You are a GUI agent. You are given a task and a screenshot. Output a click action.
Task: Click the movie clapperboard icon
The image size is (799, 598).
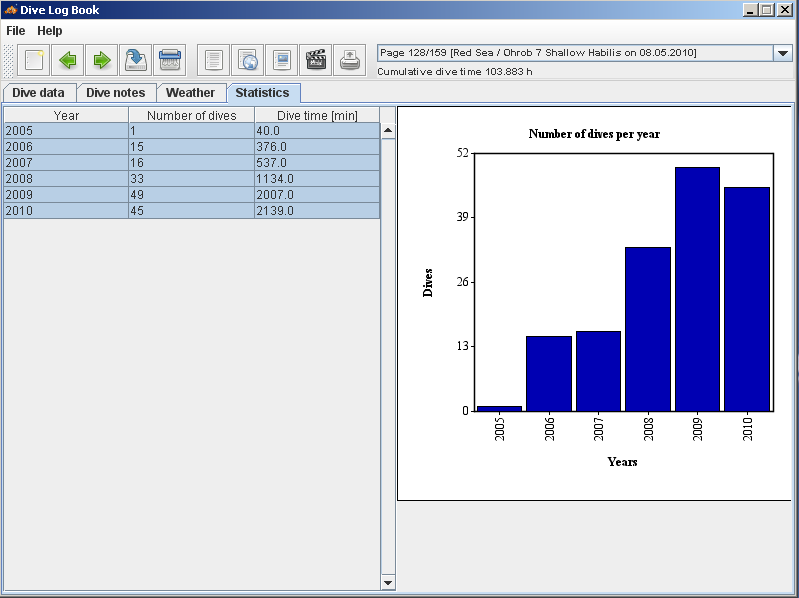316,60
